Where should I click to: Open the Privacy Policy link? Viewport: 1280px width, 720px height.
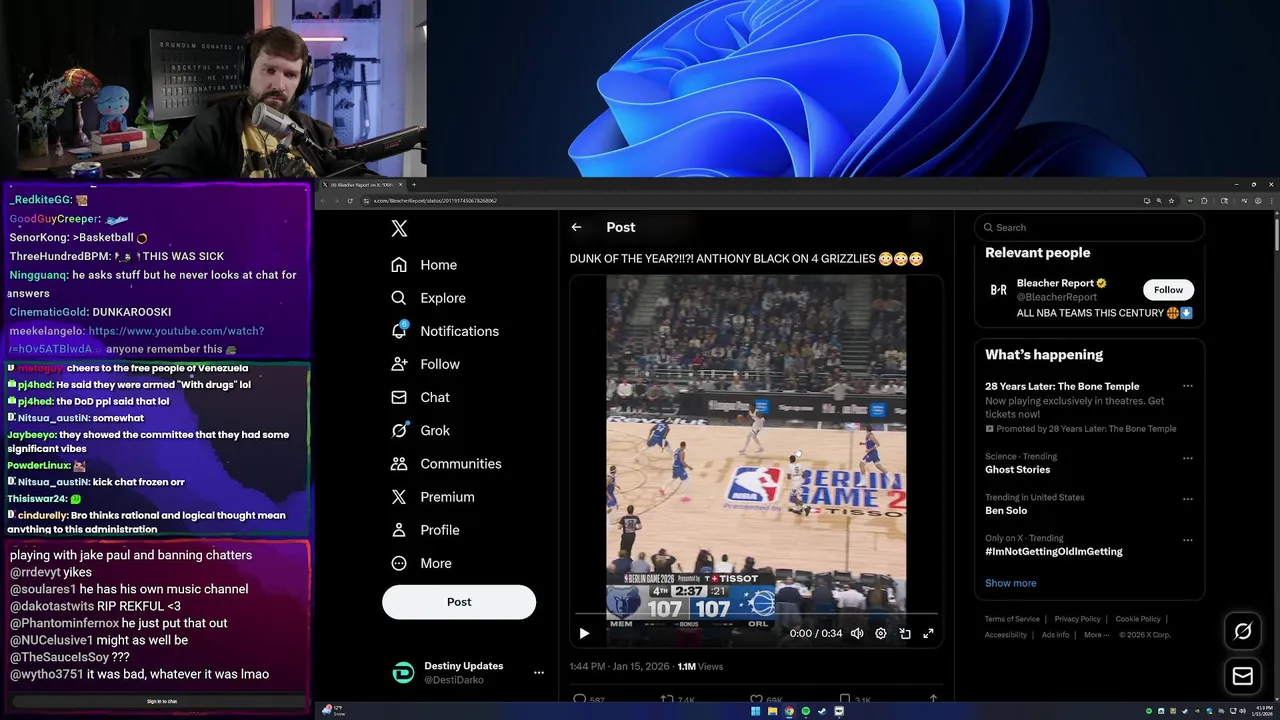1077,619
